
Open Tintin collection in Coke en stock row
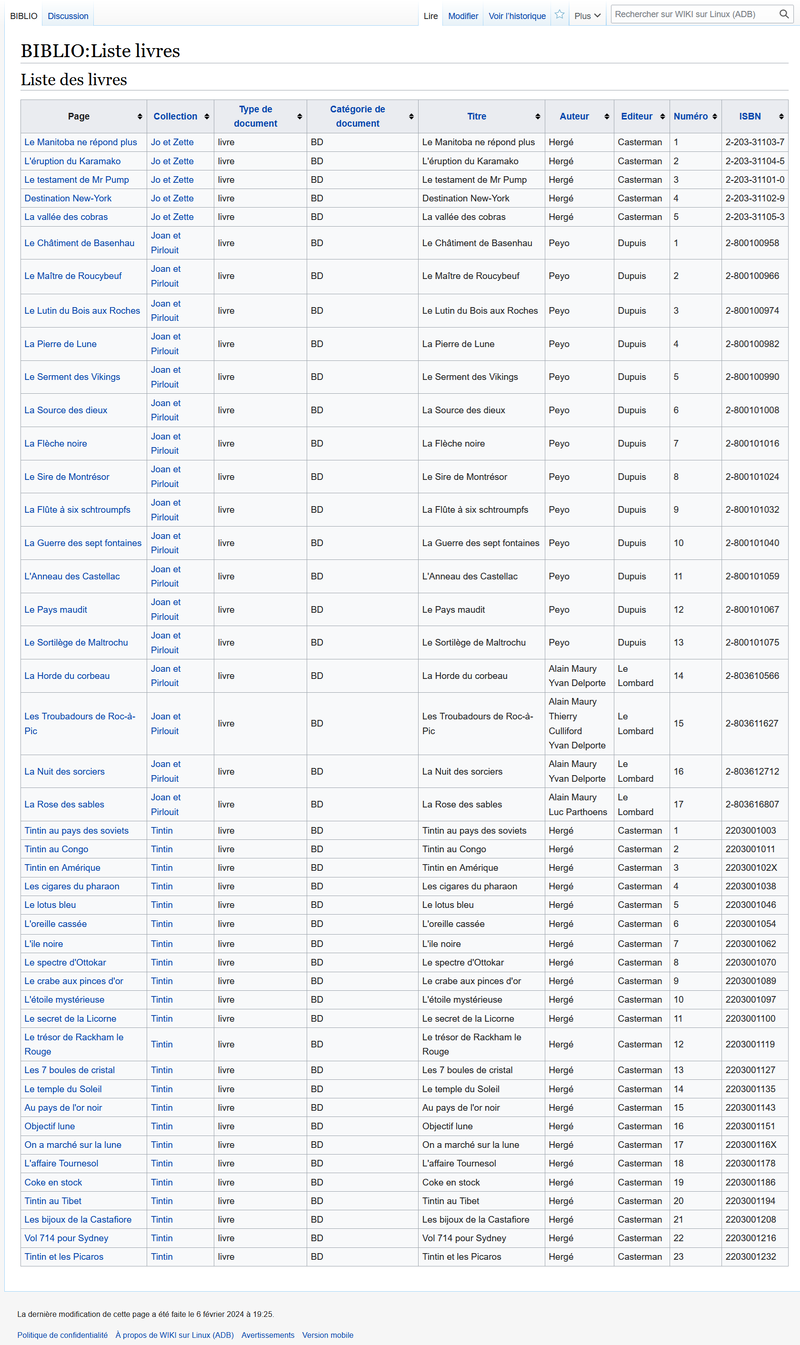tap(162, 1182)
